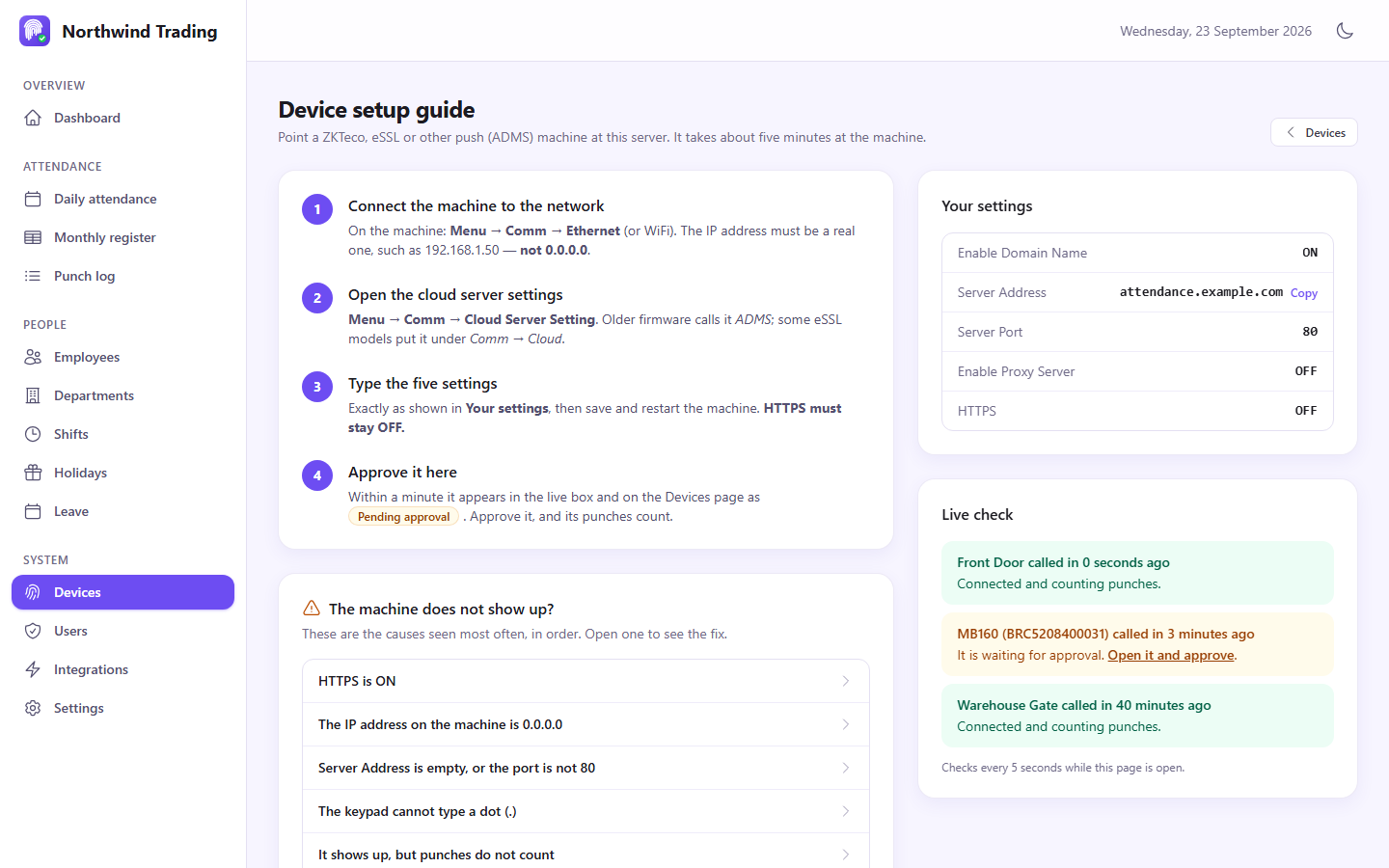Go to Monthly register in sidebar
1389x868 pixels.
(x=123, y=237)
